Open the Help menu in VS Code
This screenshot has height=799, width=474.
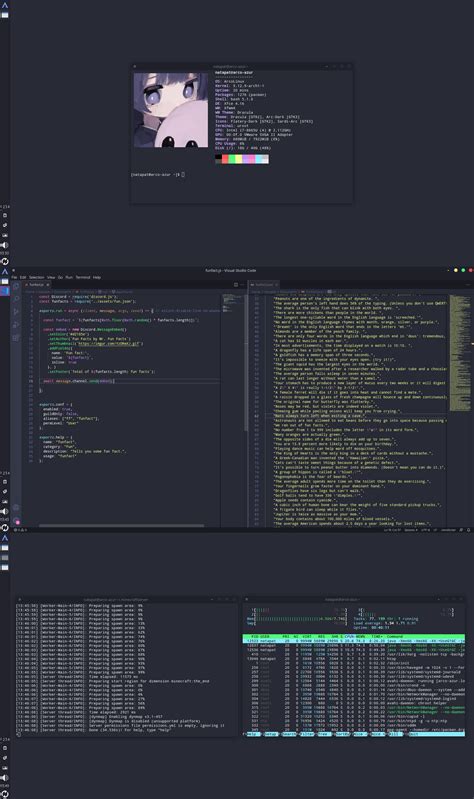click(x=97, y=278)
